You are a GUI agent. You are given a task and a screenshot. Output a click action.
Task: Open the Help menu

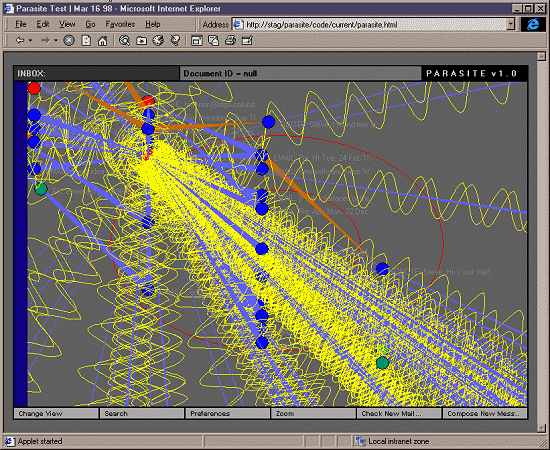point(153,24)
